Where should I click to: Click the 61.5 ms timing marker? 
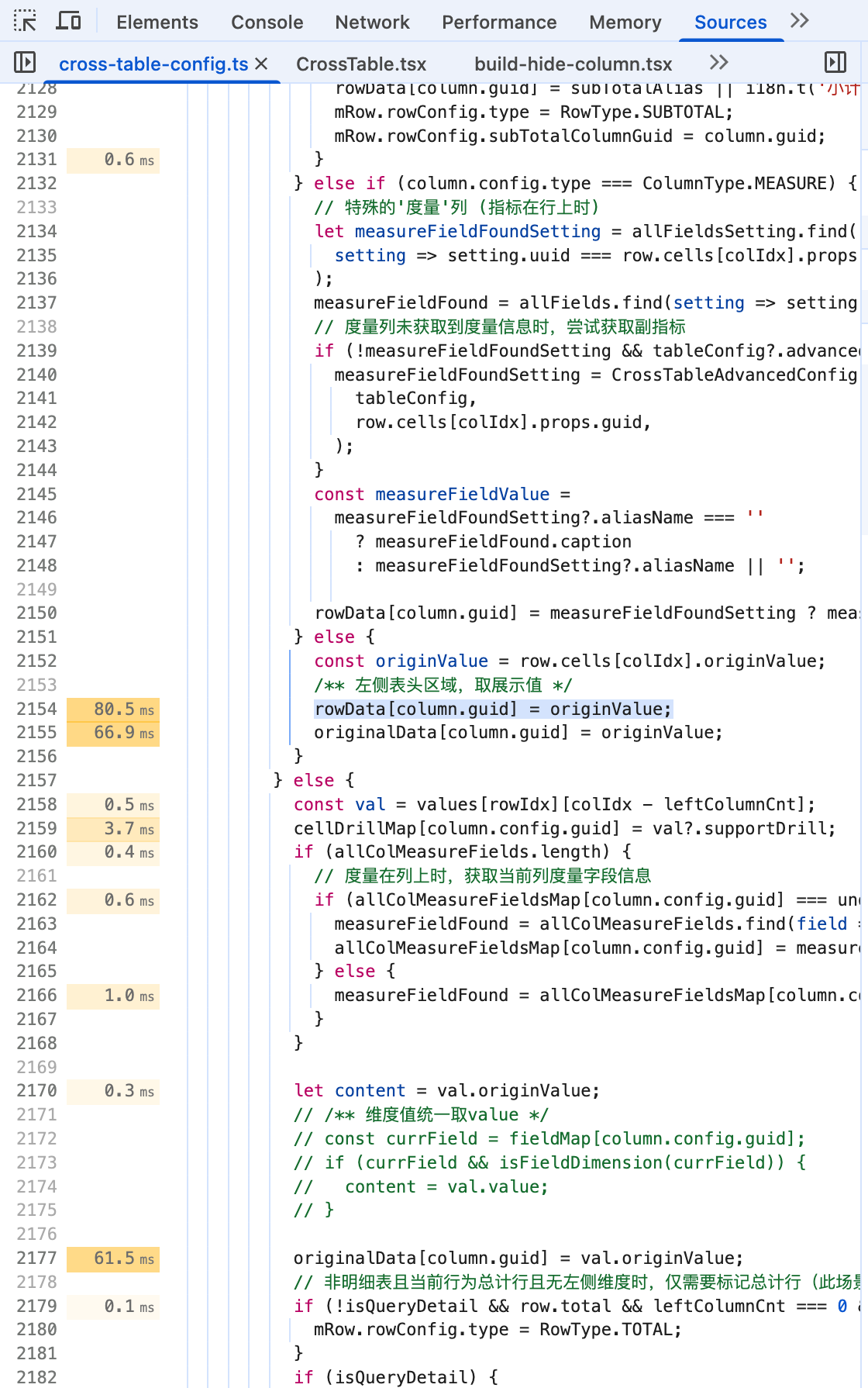point(113,1258)
